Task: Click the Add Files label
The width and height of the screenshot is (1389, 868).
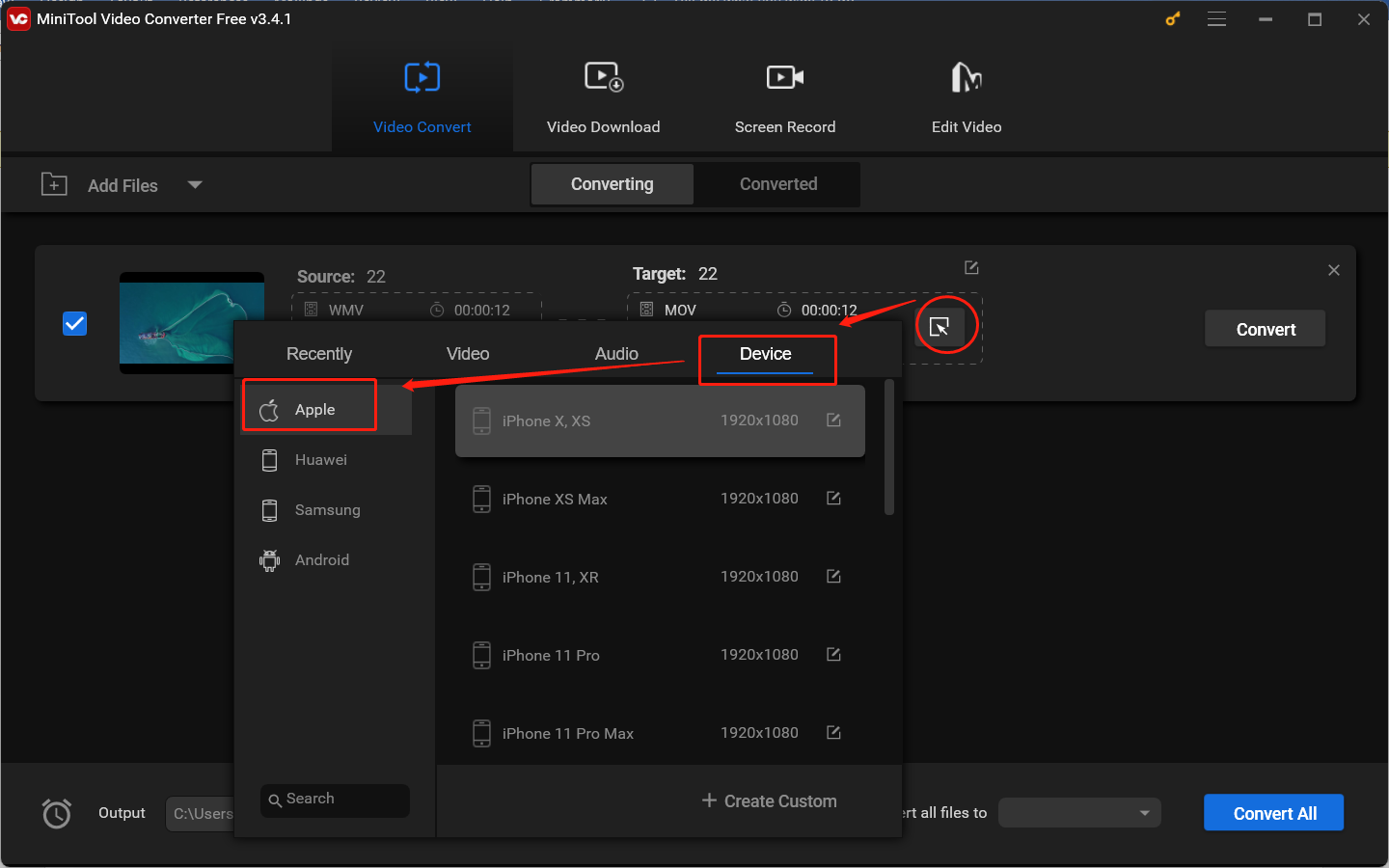Action: [x=123, y=185]
